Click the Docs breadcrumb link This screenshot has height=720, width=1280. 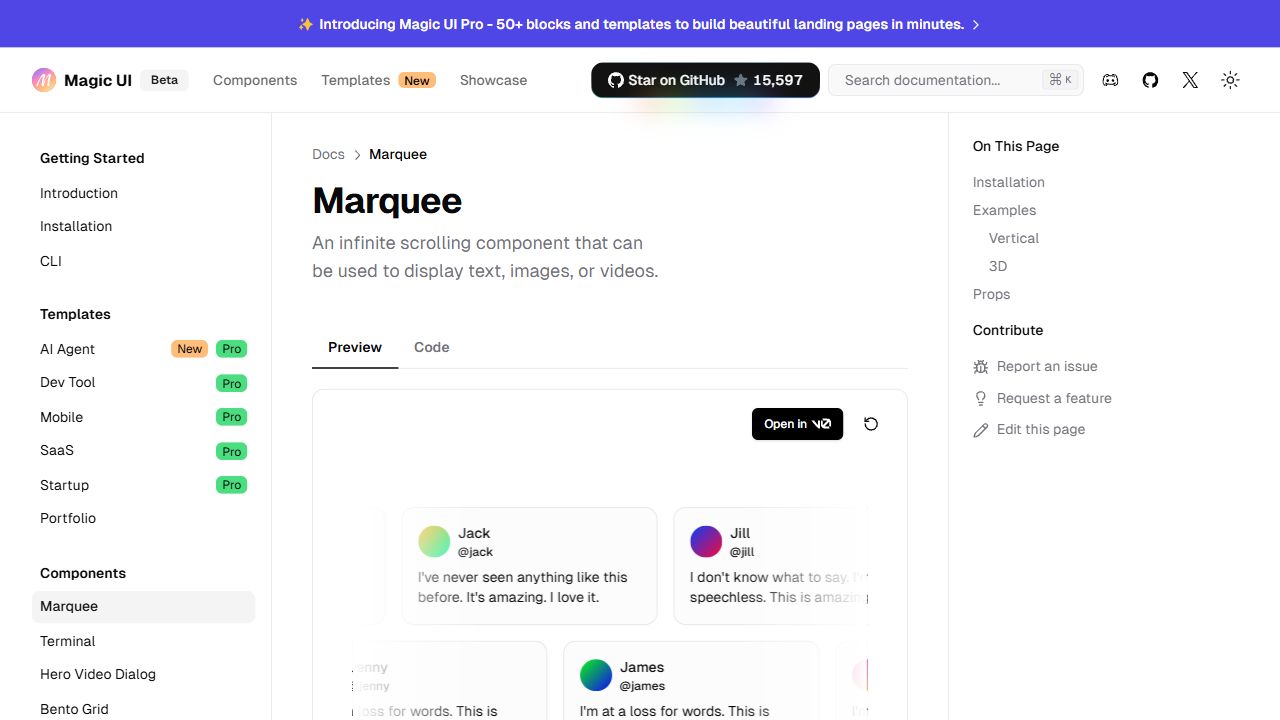tap(328, 154)
